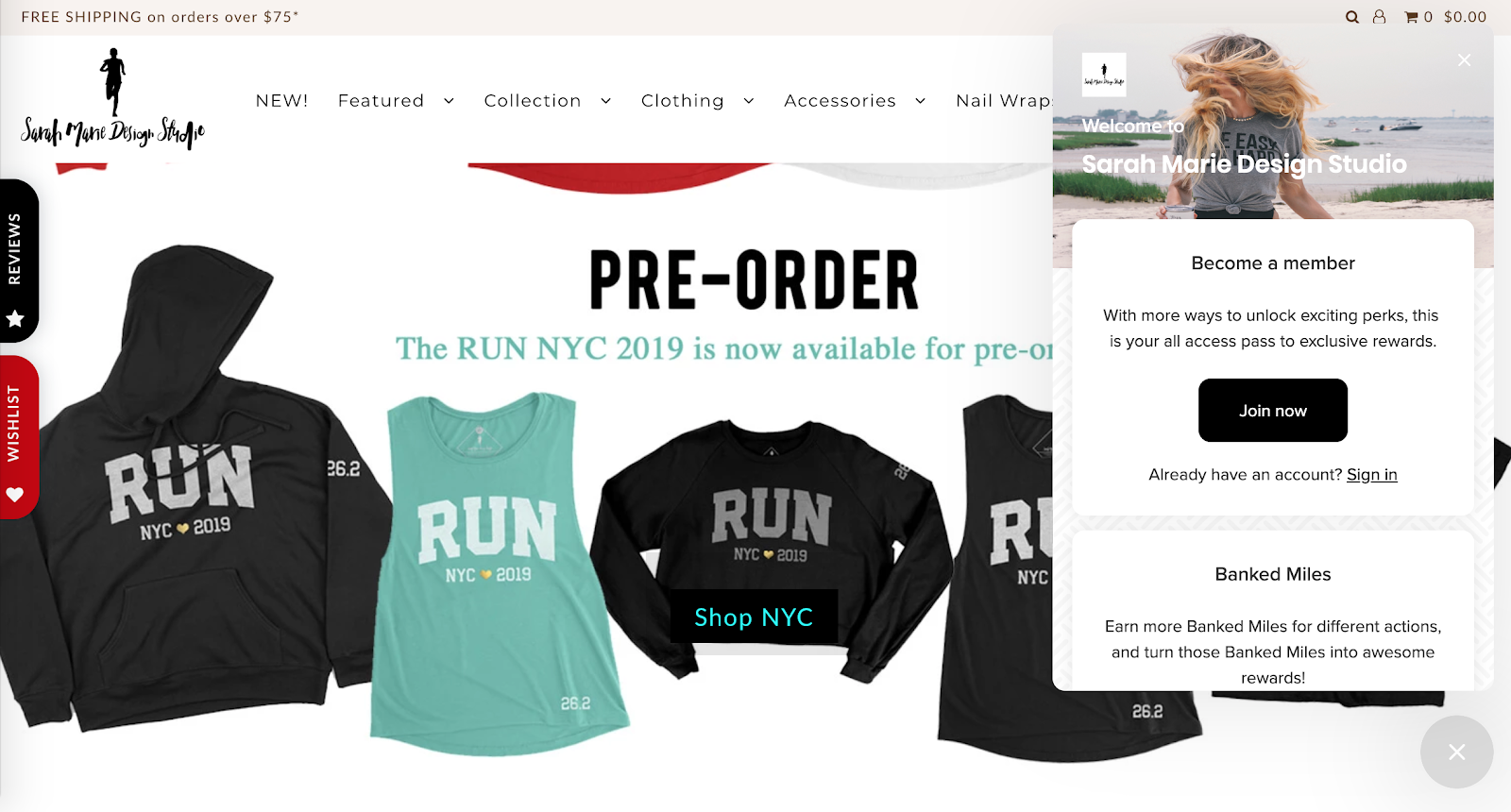The width and height of the screenshot is (1511, 812).
Task: Open the NEW! menu item
Action: pyautogui.click(x=281, y=101)
